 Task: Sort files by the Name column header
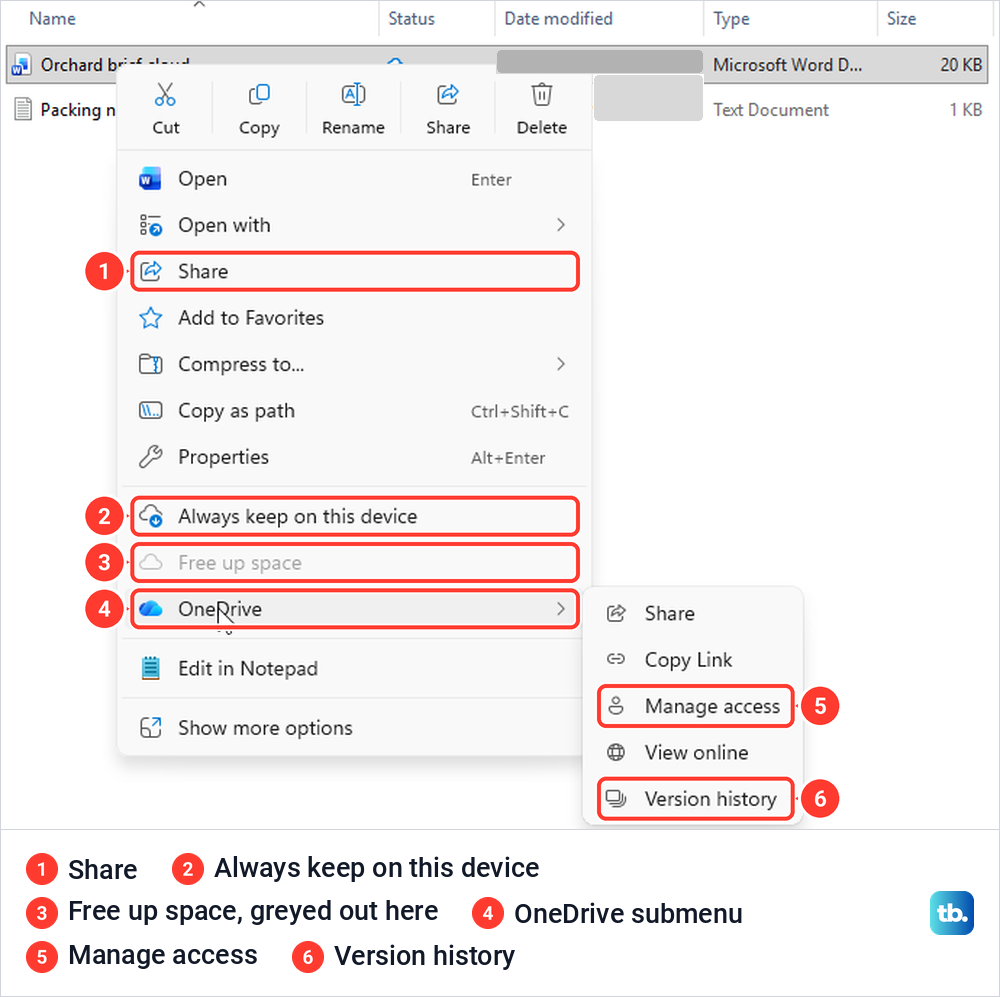(52, 18)
